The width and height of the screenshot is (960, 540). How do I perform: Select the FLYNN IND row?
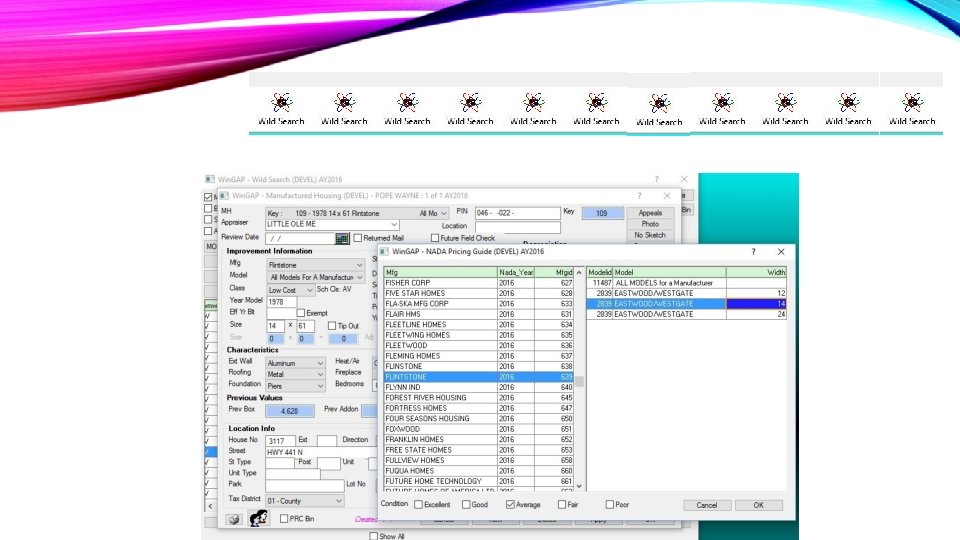[x=478, y=387]
